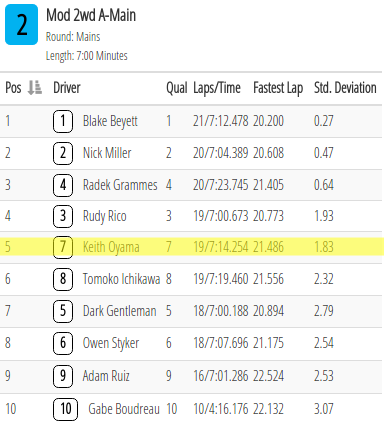Click the Fastest Lap column header
384x425 pixels.
[x=278, y=88]
